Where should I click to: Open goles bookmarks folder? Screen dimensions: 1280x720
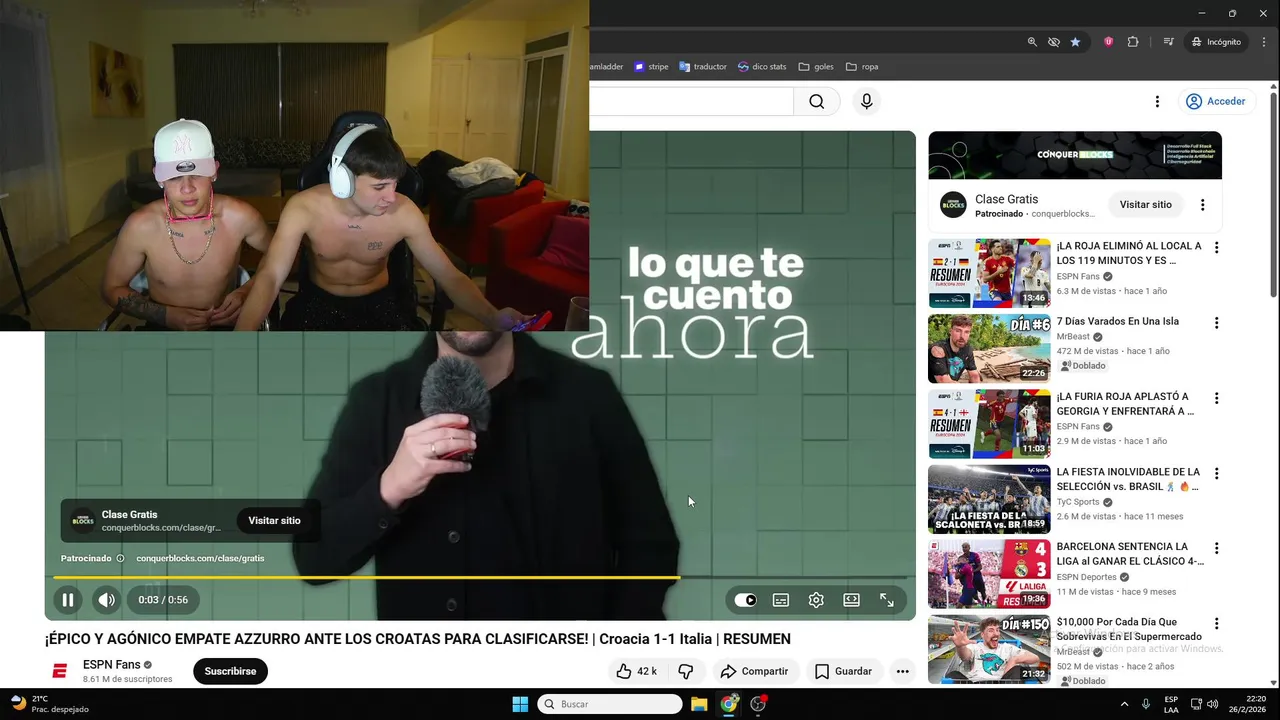coord(816,67)
